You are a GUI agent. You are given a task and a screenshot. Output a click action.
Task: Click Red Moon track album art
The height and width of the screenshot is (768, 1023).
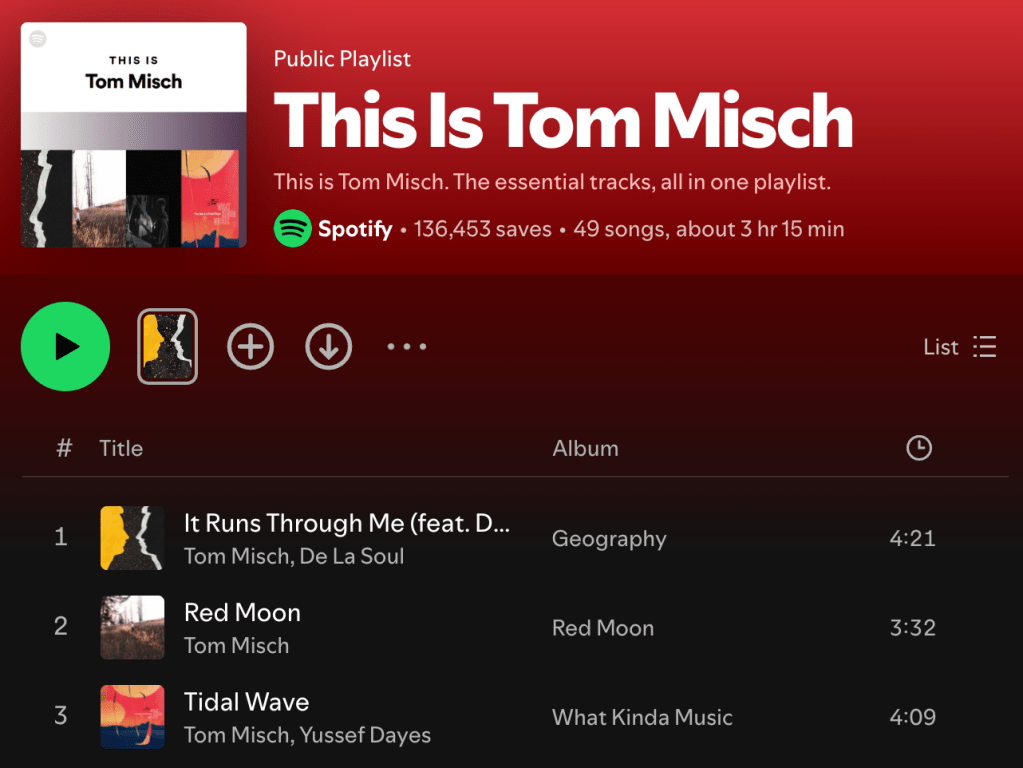tap(132, 628)
